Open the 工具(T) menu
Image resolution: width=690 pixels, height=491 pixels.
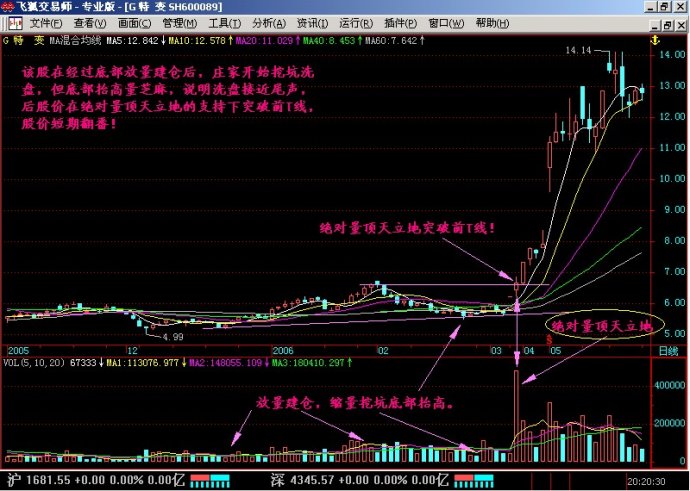pyautogui.click(x=224, y=24)
